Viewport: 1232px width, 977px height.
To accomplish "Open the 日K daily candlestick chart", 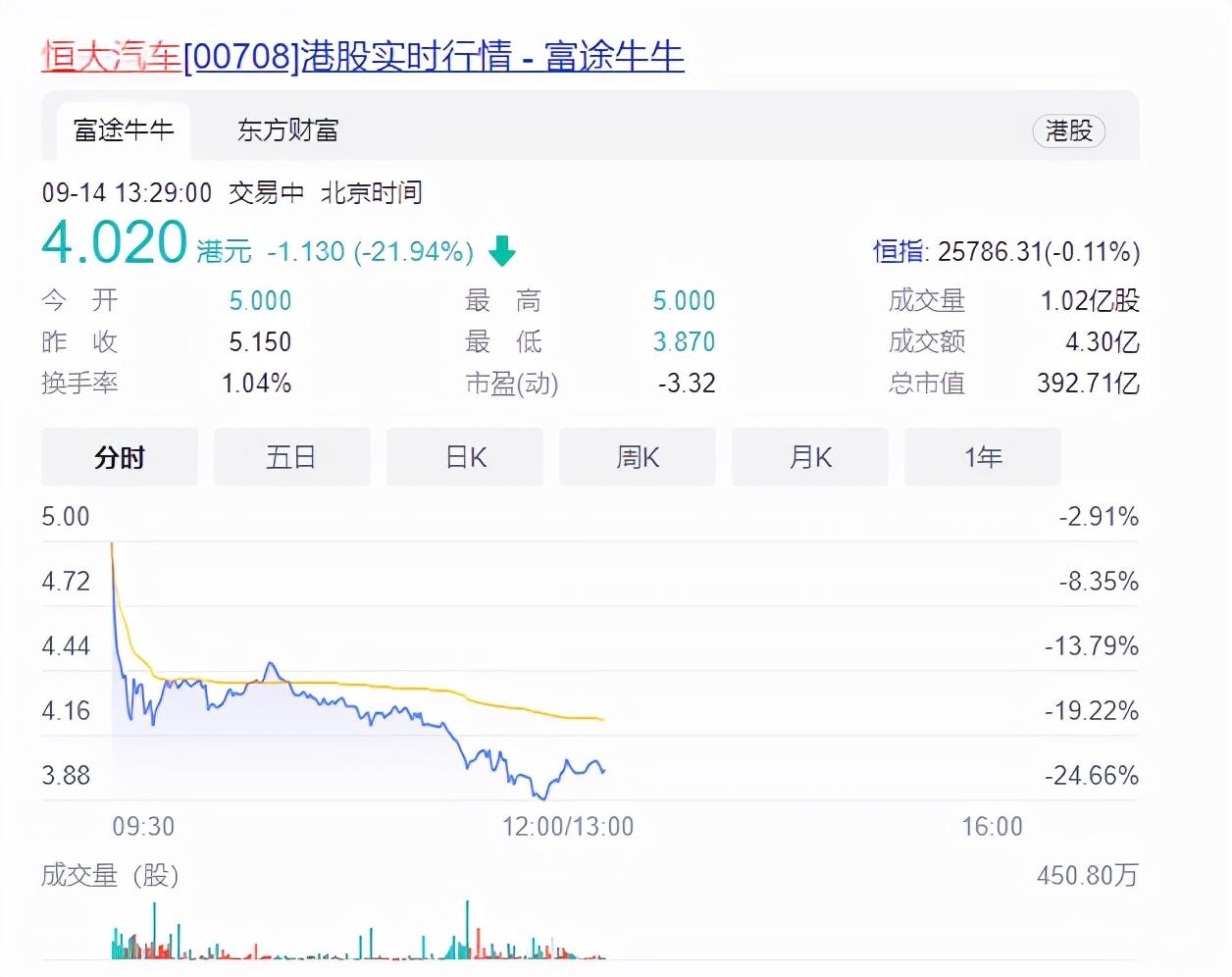I will pyautogui.click(x=464, y=457).
